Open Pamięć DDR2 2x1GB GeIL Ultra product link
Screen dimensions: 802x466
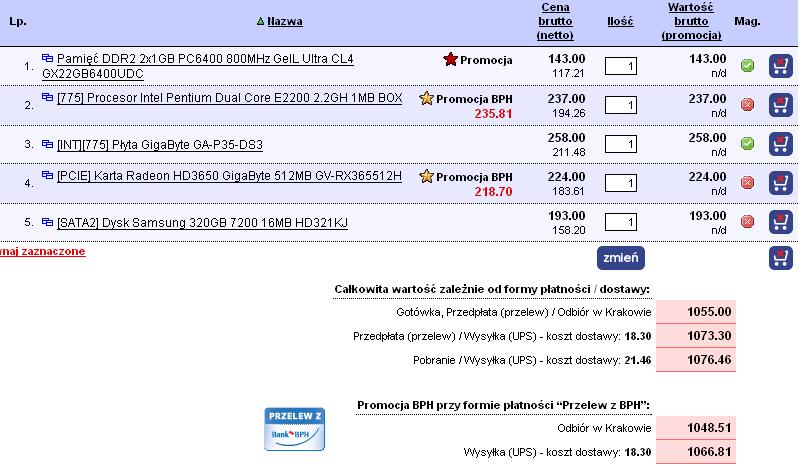point(198,66)
